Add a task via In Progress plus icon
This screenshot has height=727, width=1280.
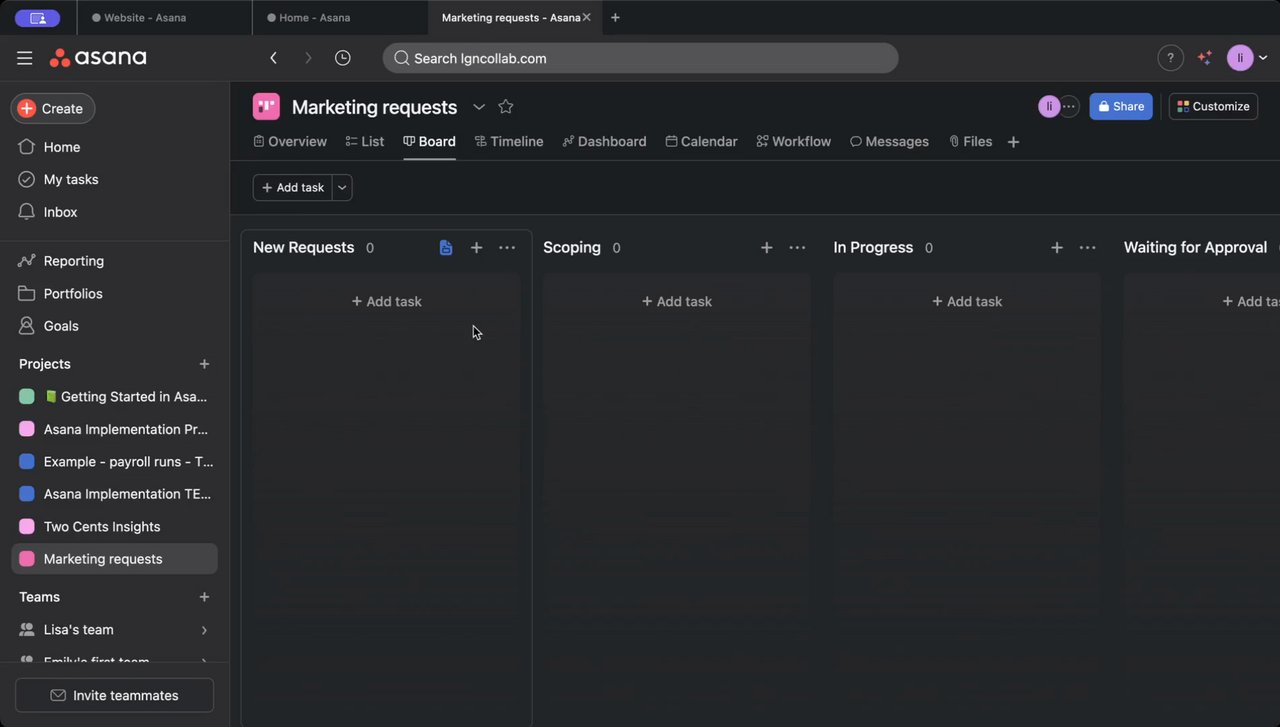(1057, 248)
